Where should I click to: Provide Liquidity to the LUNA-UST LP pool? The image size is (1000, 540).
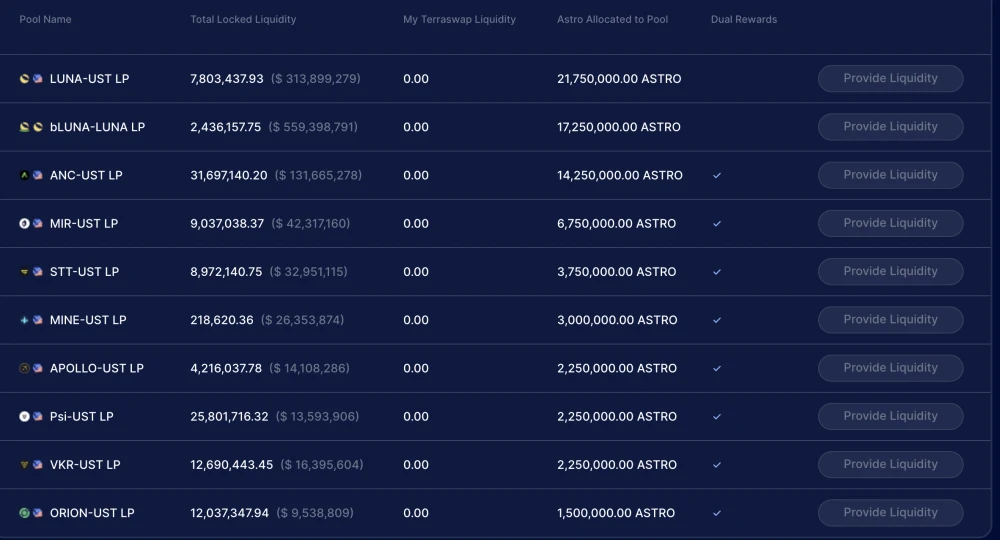pyautogui.click(x=890, y=78)
